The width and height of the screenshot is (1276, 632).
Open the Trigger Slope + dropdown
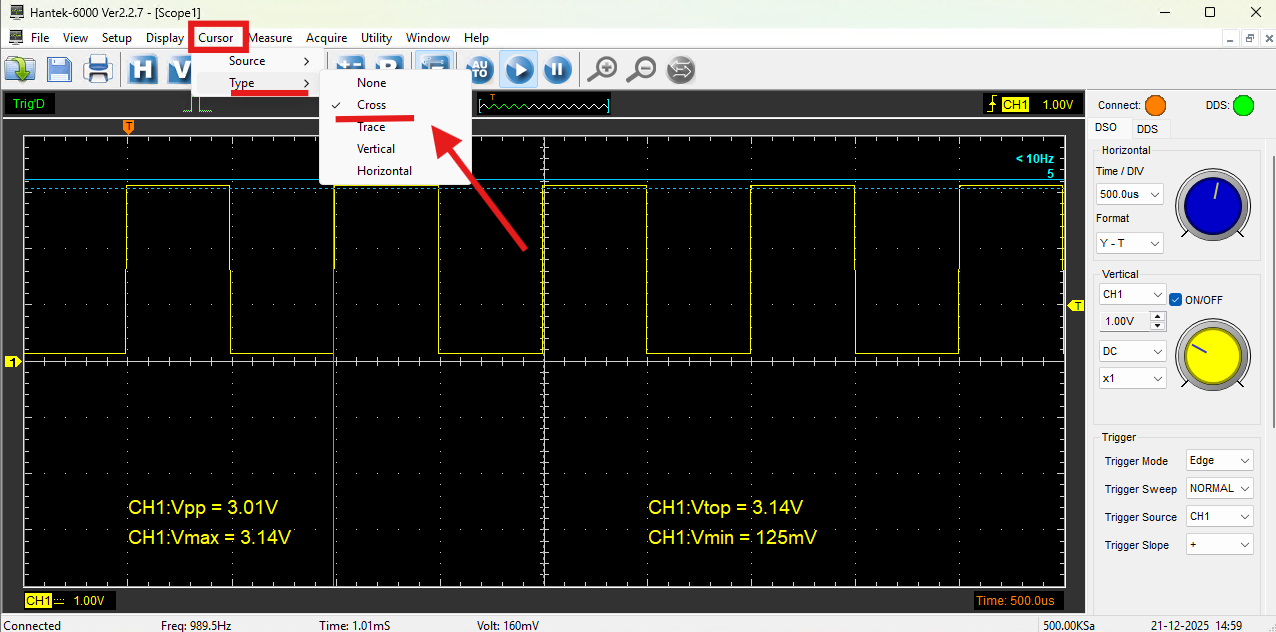1219,545
